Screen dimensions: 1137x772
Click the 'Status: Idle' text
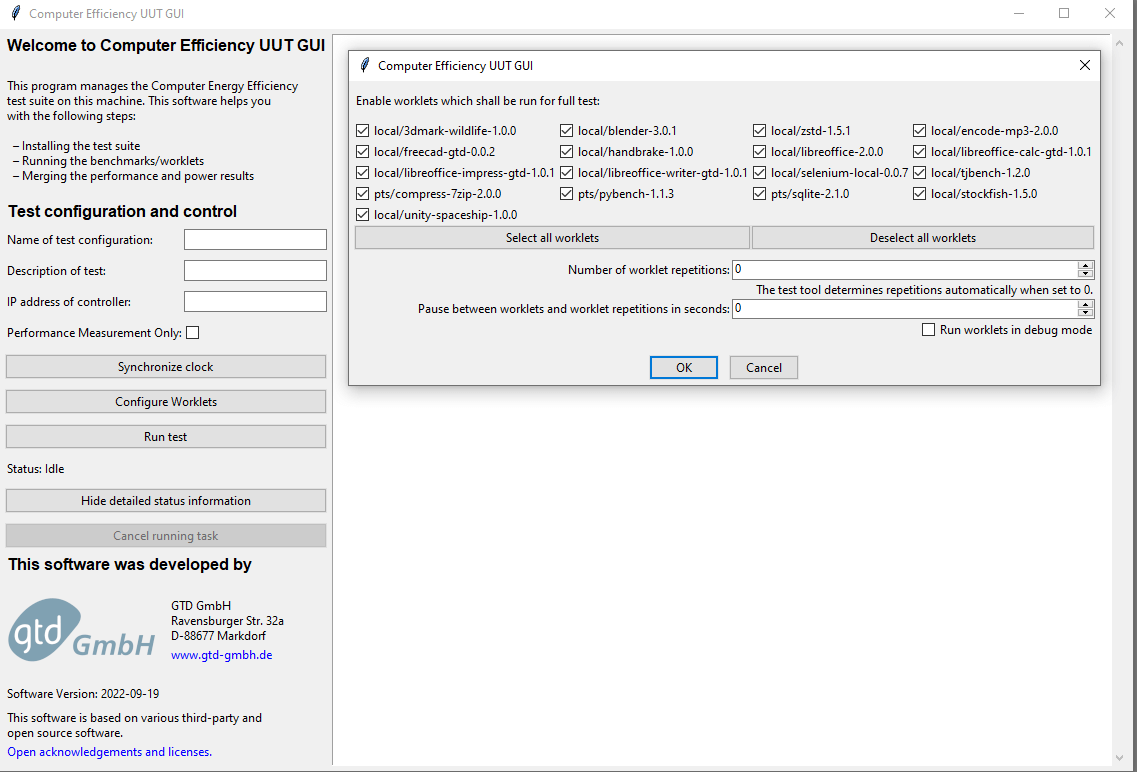click(x=36, y=469)
